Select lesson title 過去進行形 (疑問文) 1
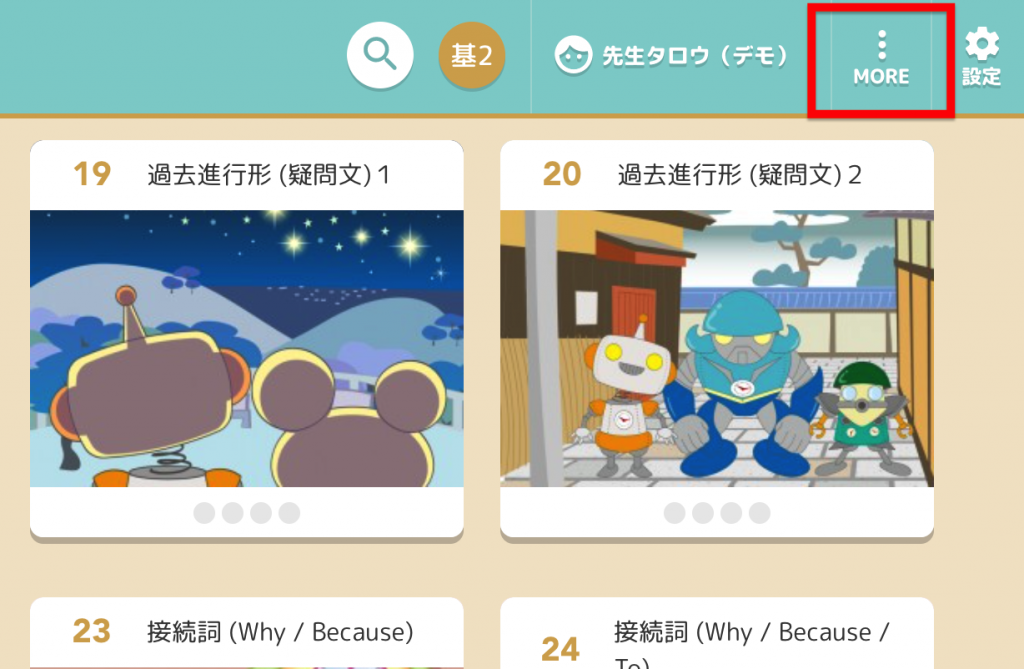The image size is (1024, 669). [268, 174]
